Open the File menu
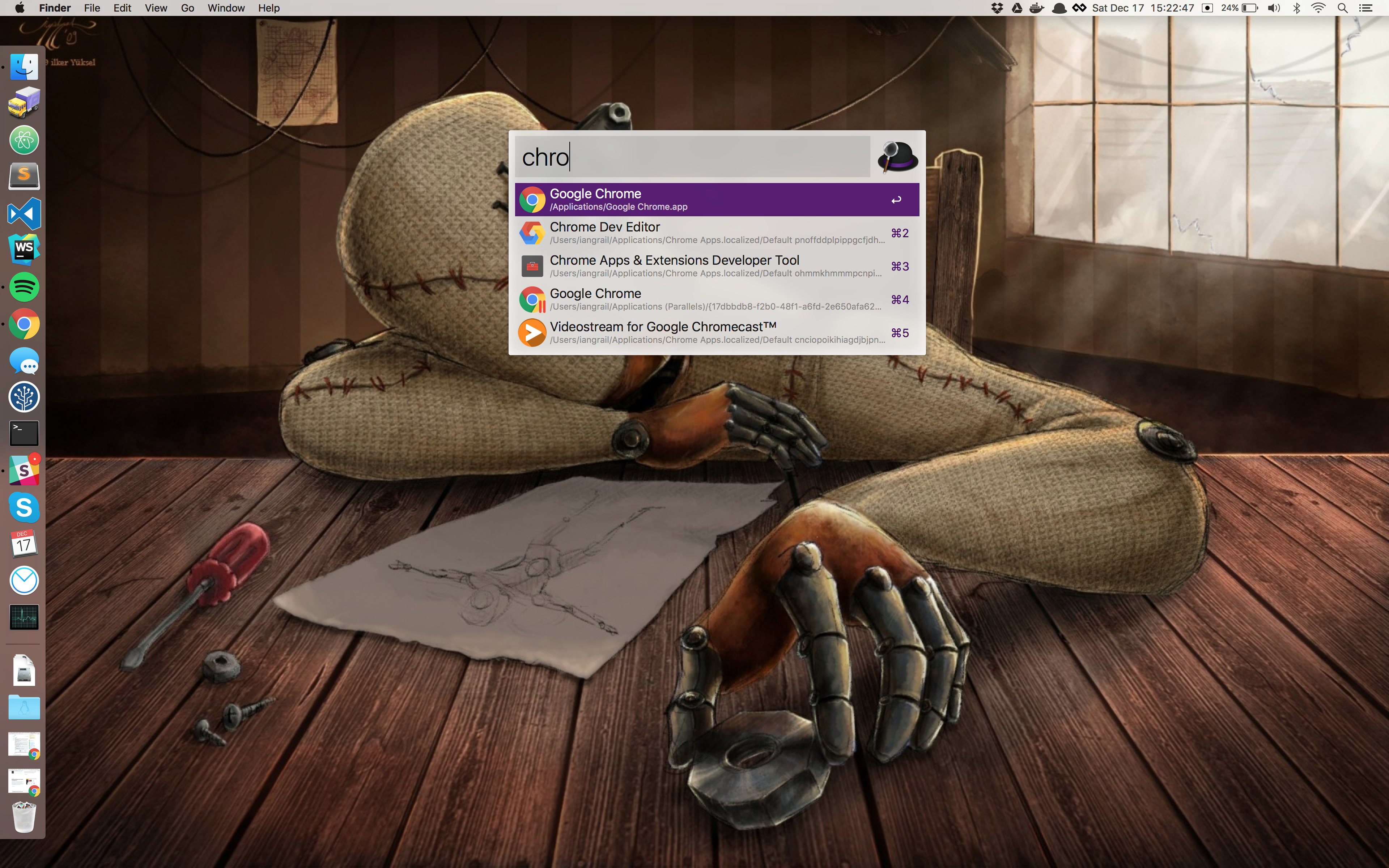 92,8
